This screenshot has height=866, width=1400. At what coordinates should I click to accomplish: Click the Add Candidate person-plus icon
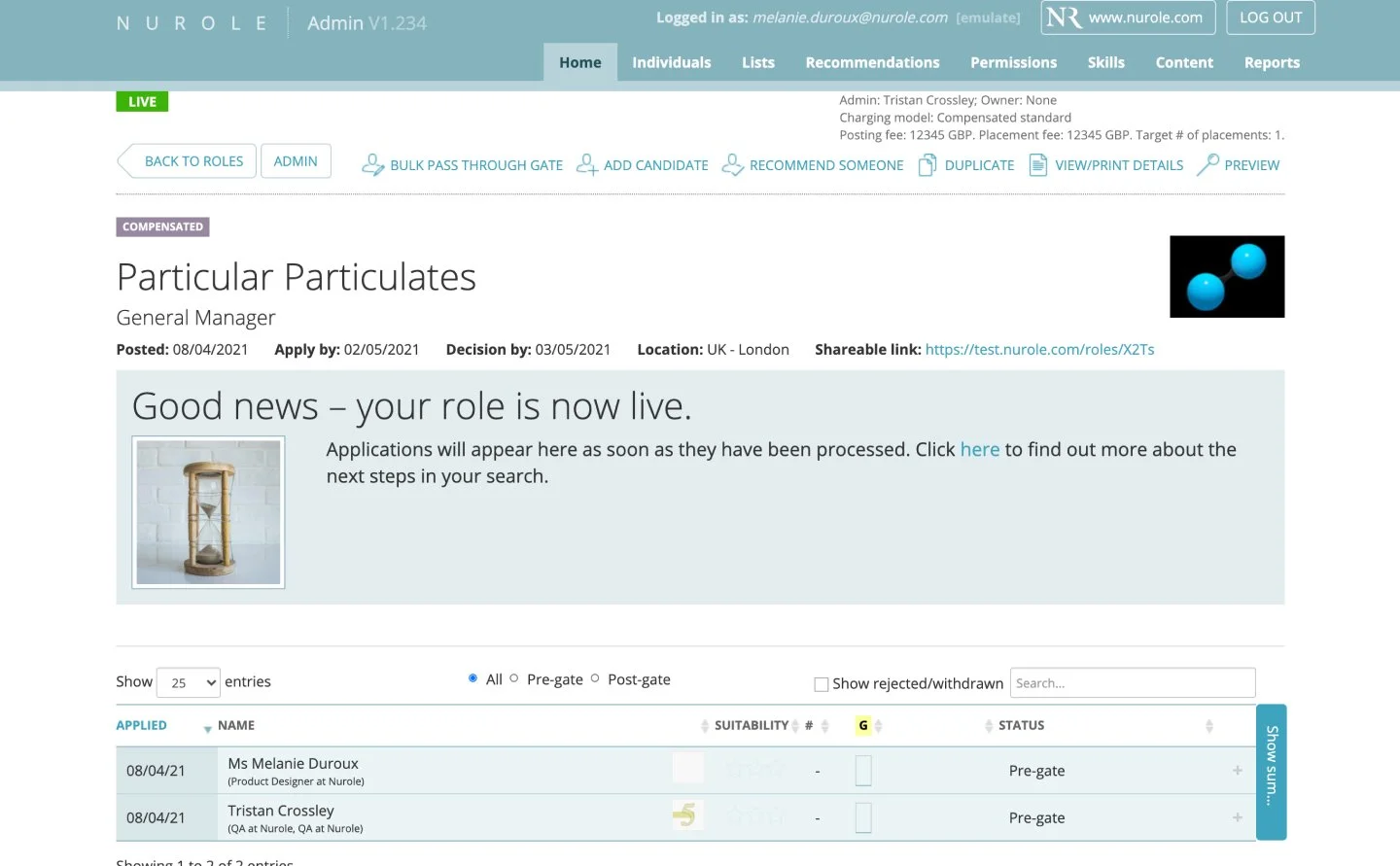[x=587, y=165]
